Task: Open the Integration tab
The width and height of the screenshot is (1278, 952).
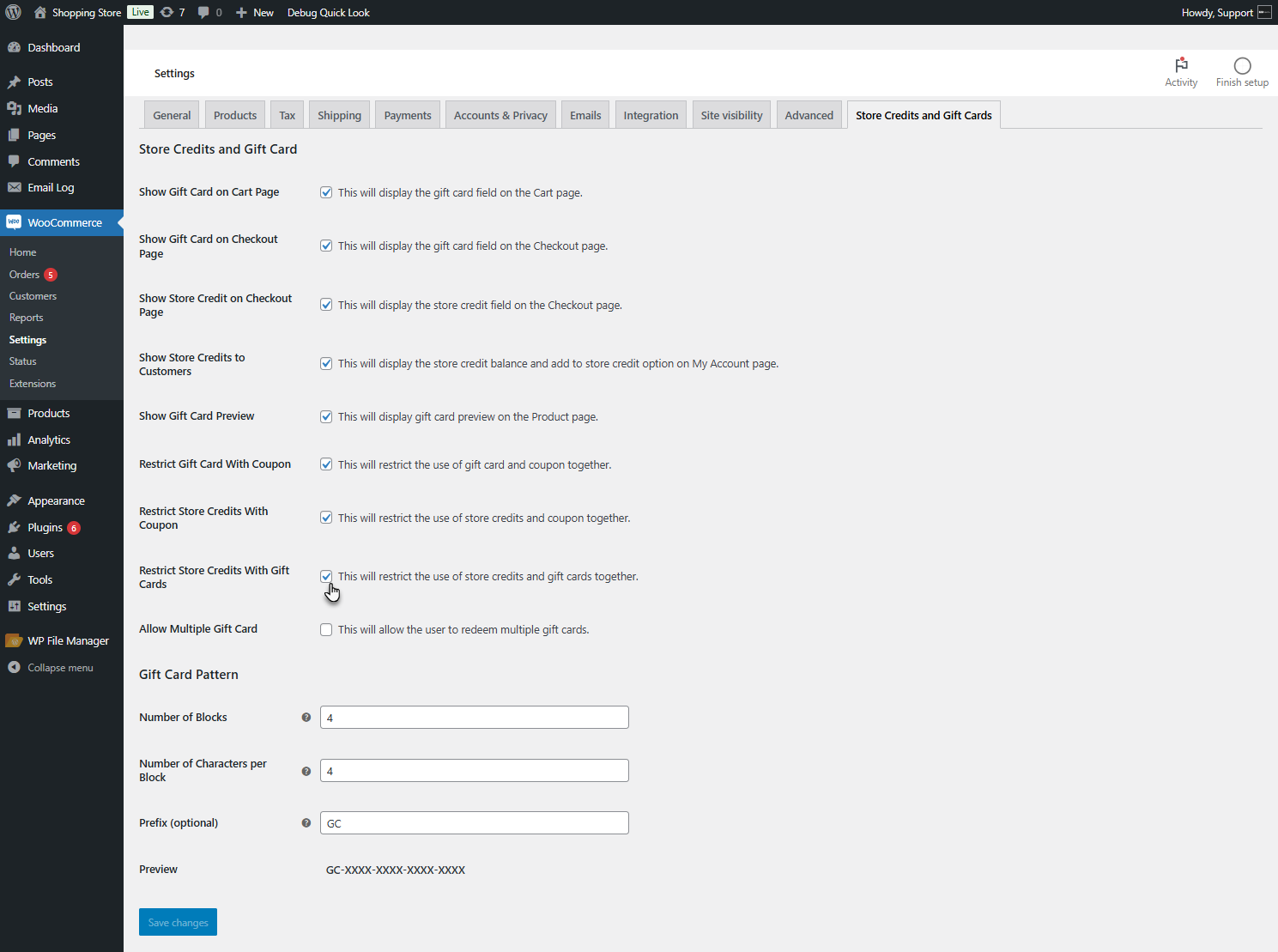Action: coord(651,115)
